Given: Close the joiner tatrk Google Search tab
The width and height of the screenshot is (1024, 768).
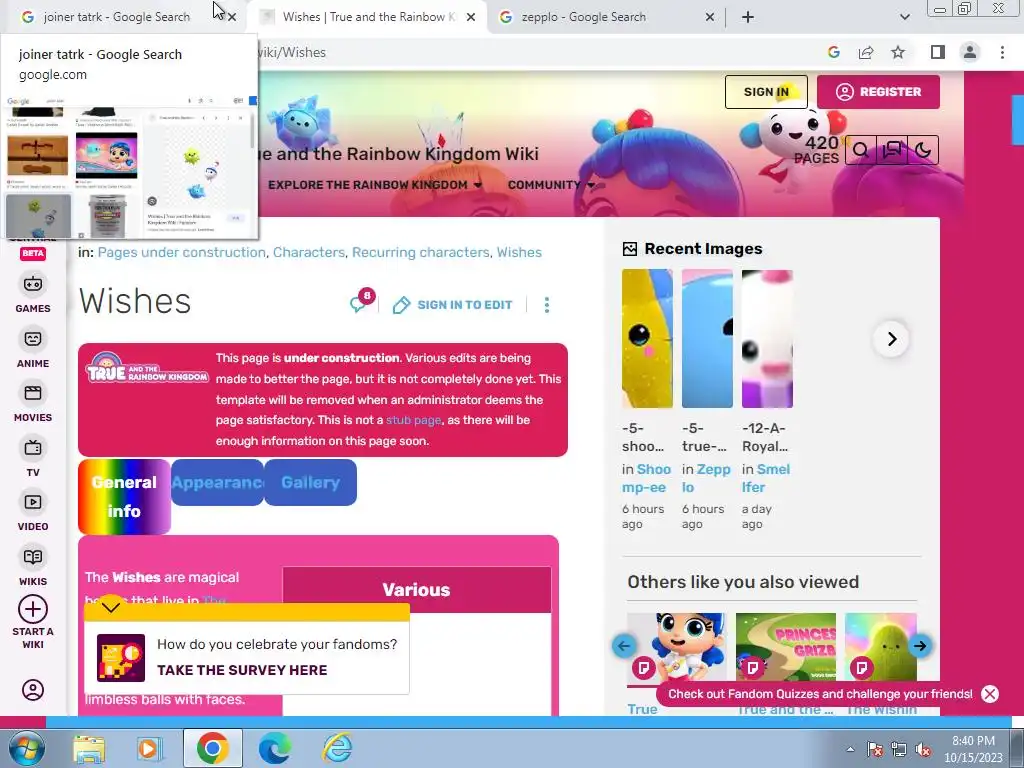Looking at the screenshot, I should tap(231, 18).
